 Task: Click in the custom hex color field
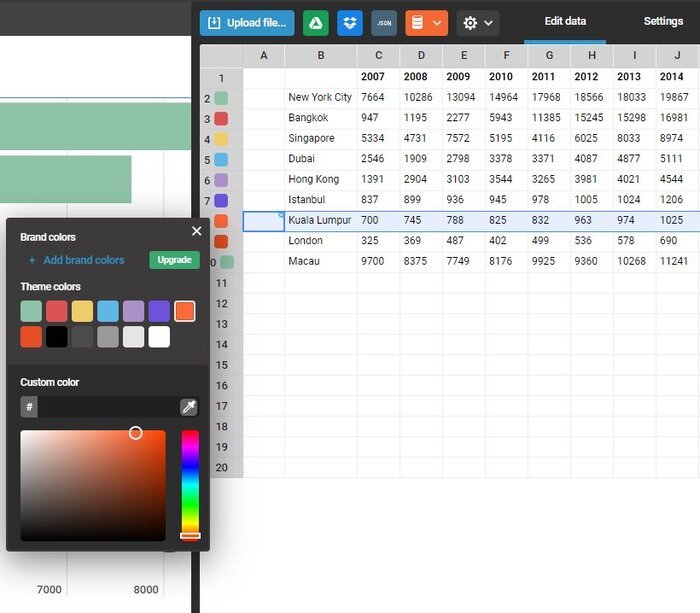click(107, 407)
